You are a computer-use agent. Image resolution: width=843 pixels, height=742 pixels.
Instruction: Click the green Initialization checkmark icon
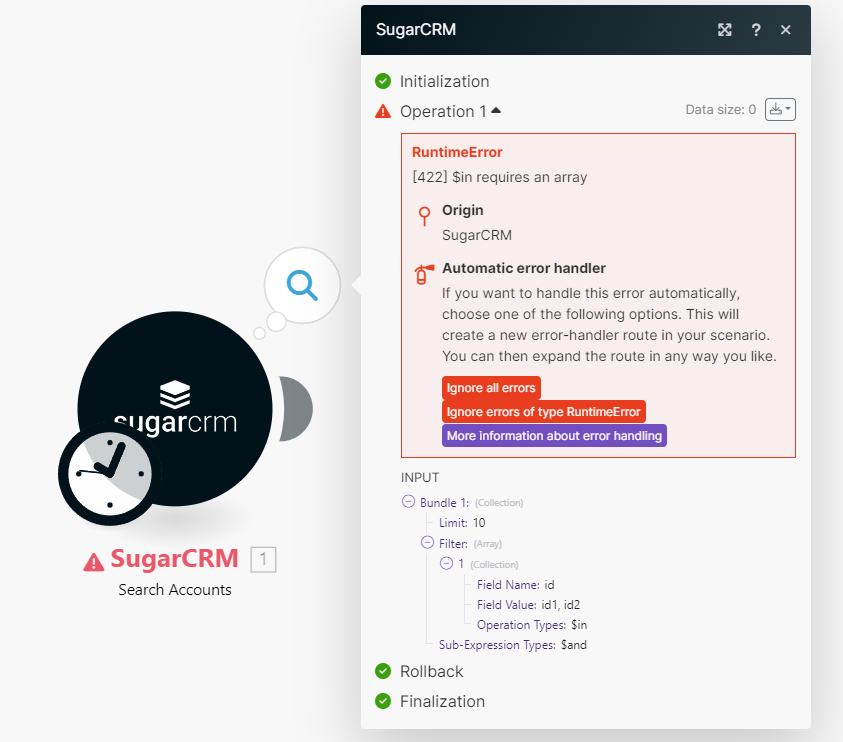pyautogui.click(x=383, y=81)
